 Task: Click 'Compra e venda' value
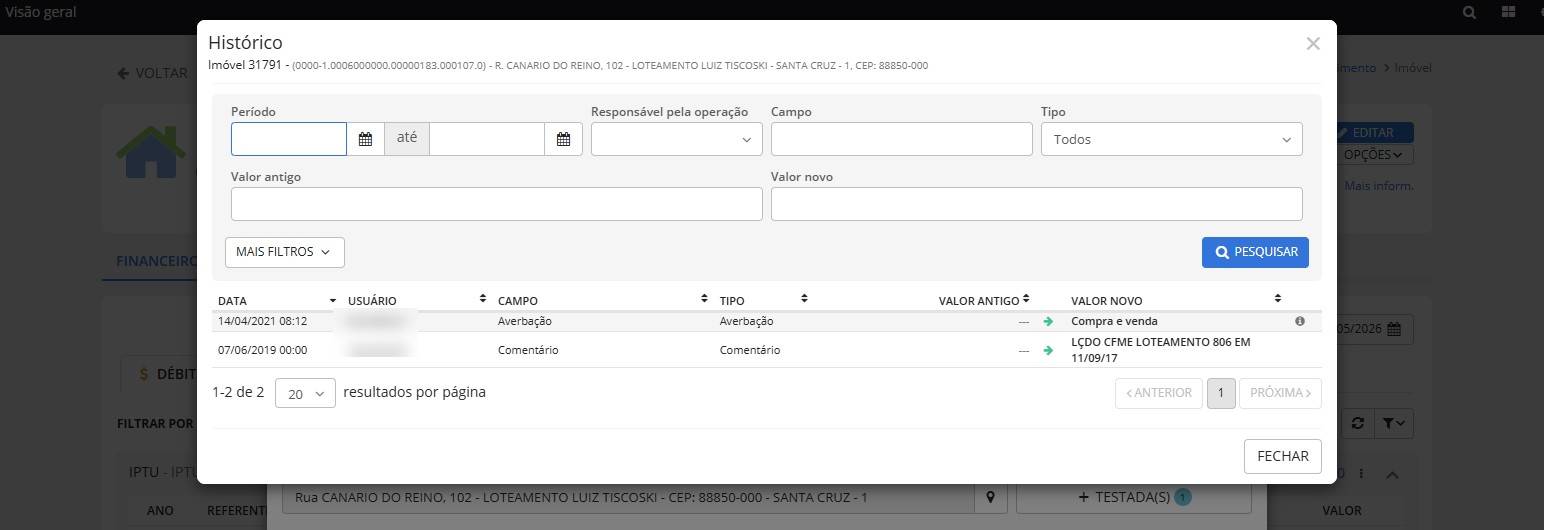tap(1114, 322)
